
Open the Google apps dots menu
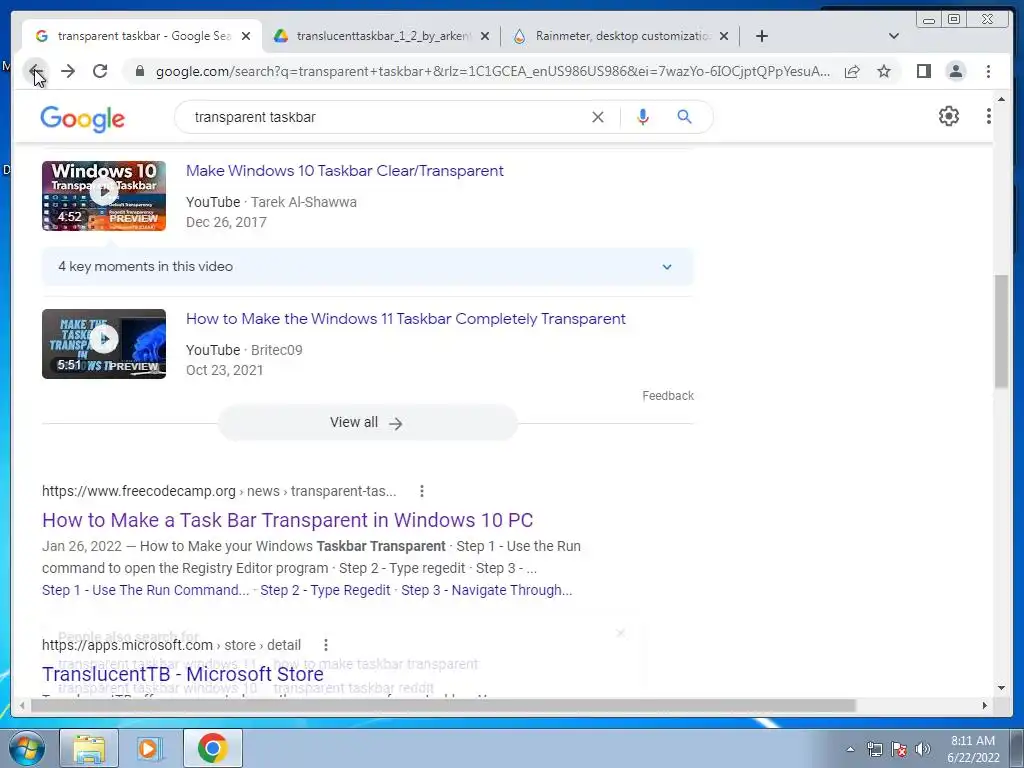click(988, 116)
